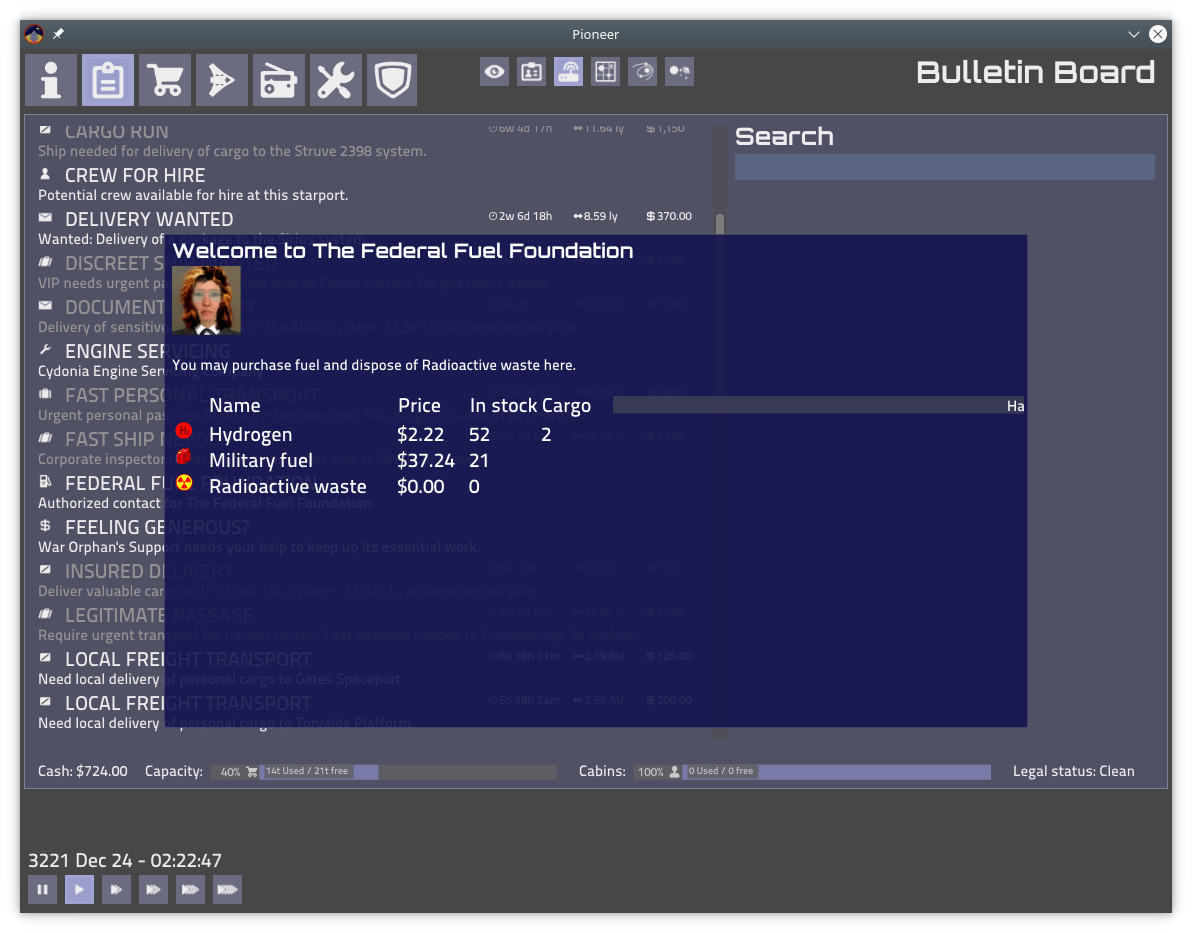Click the crew person icon beside CREW FOR HIRE

click(46, 174)
